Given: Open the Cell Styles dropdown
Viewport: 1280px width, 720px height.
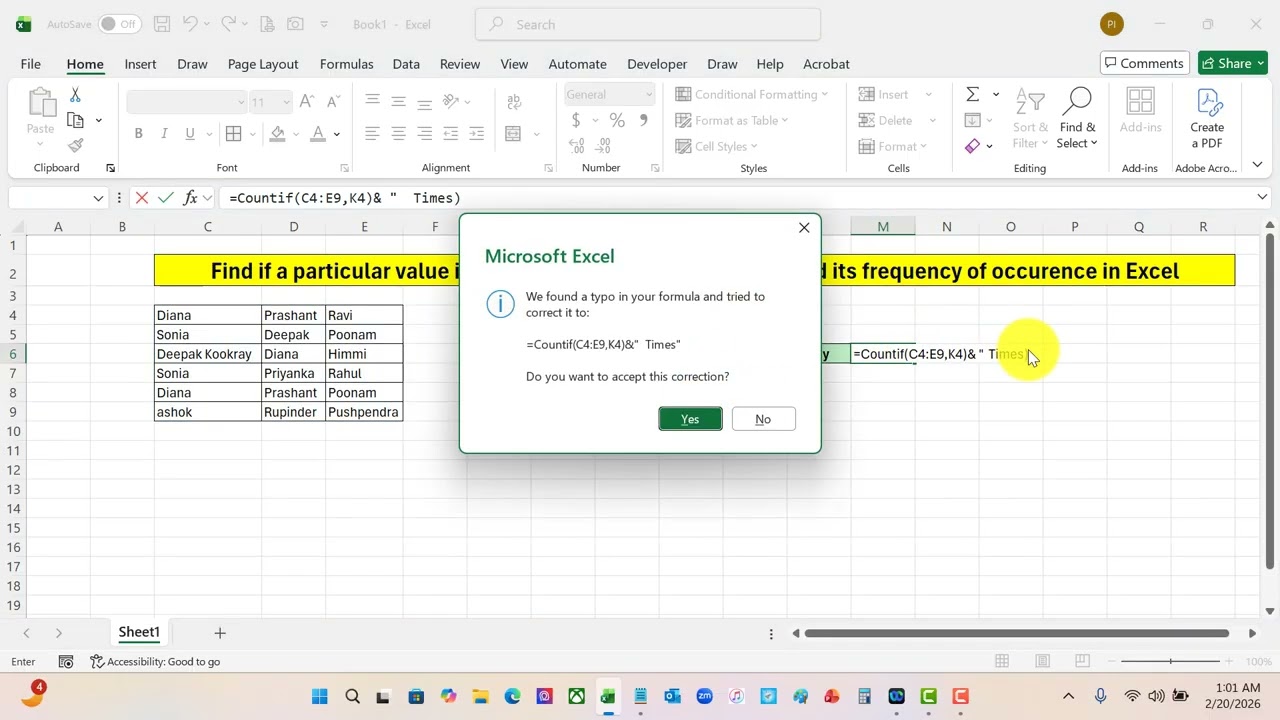Looking at the screenshot, I should tap(717, 146).
